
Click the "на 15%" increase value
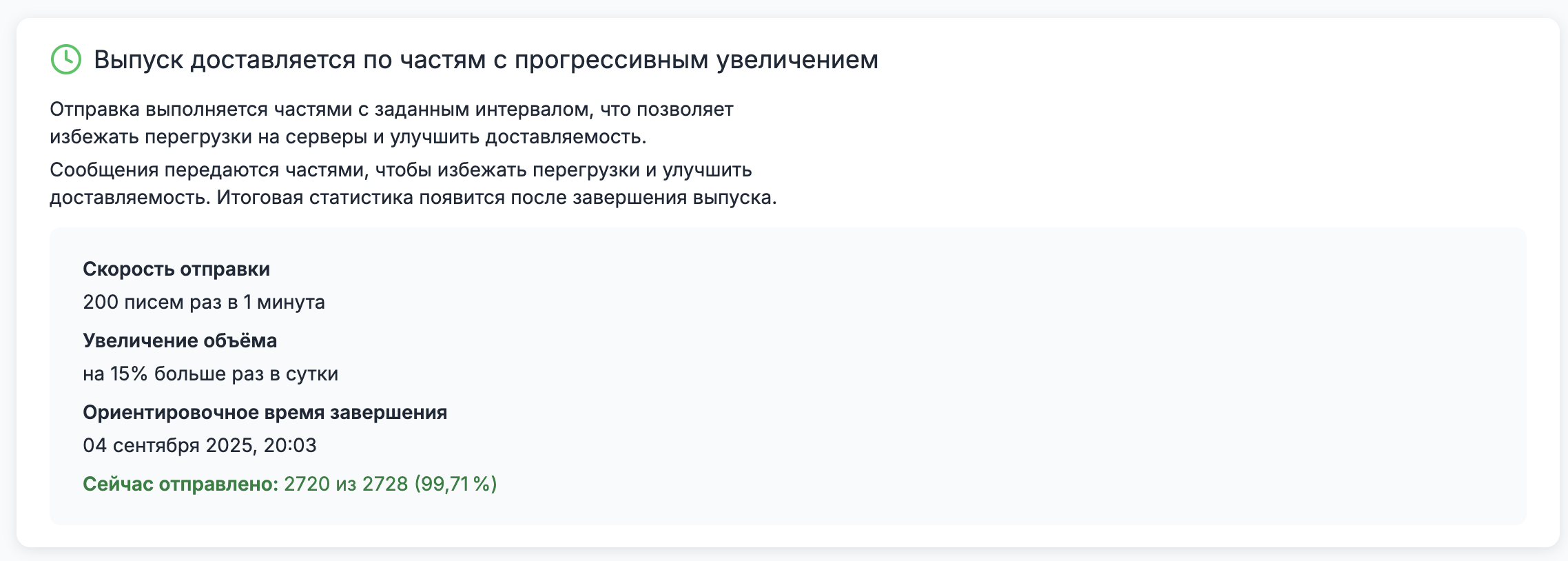tap(115, 374)
